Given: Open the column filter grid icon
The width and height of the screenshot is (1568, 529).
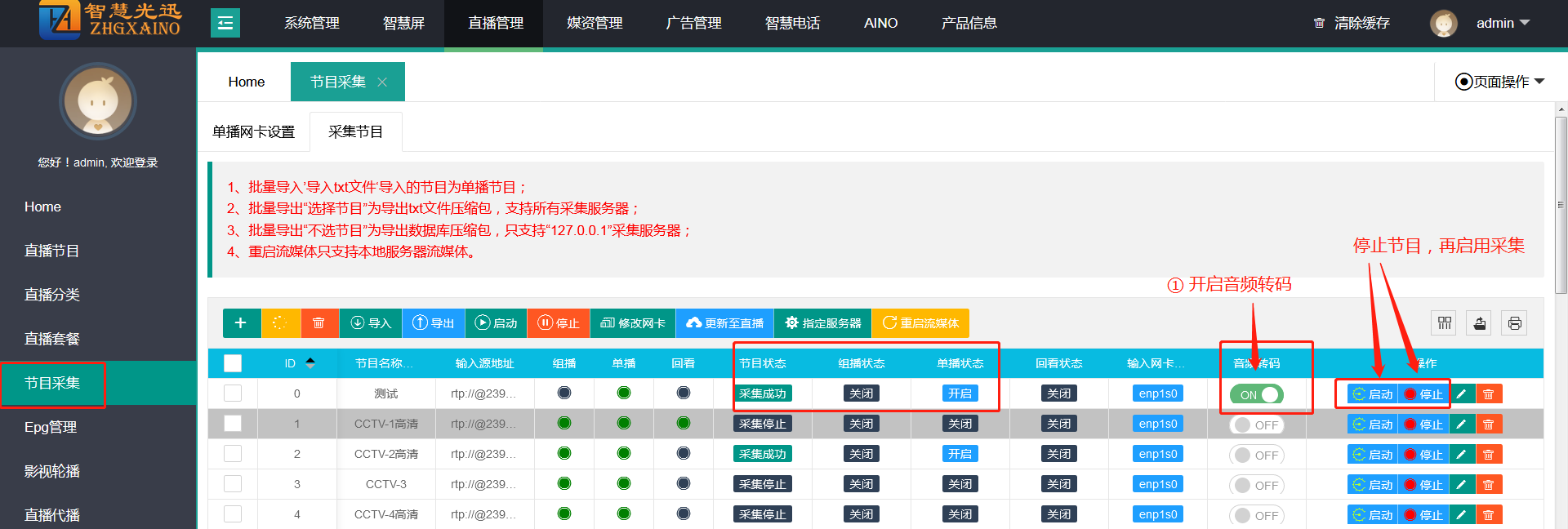Looking at the screenshot, I should pyautogui.click(x=1444, y=323).
